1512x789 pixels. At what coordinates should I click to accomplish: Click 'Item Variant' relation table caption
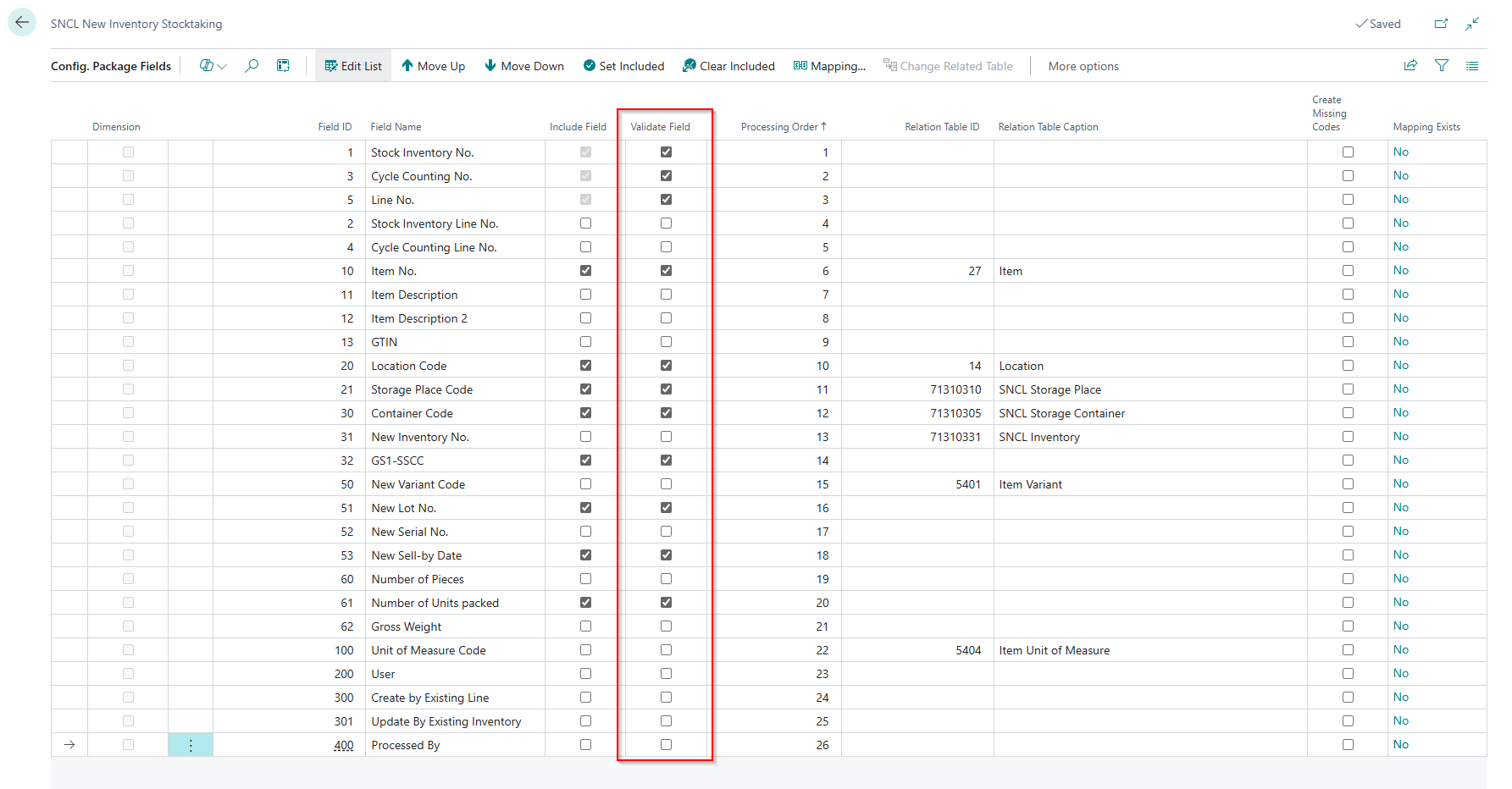[x=1030, y=484]
